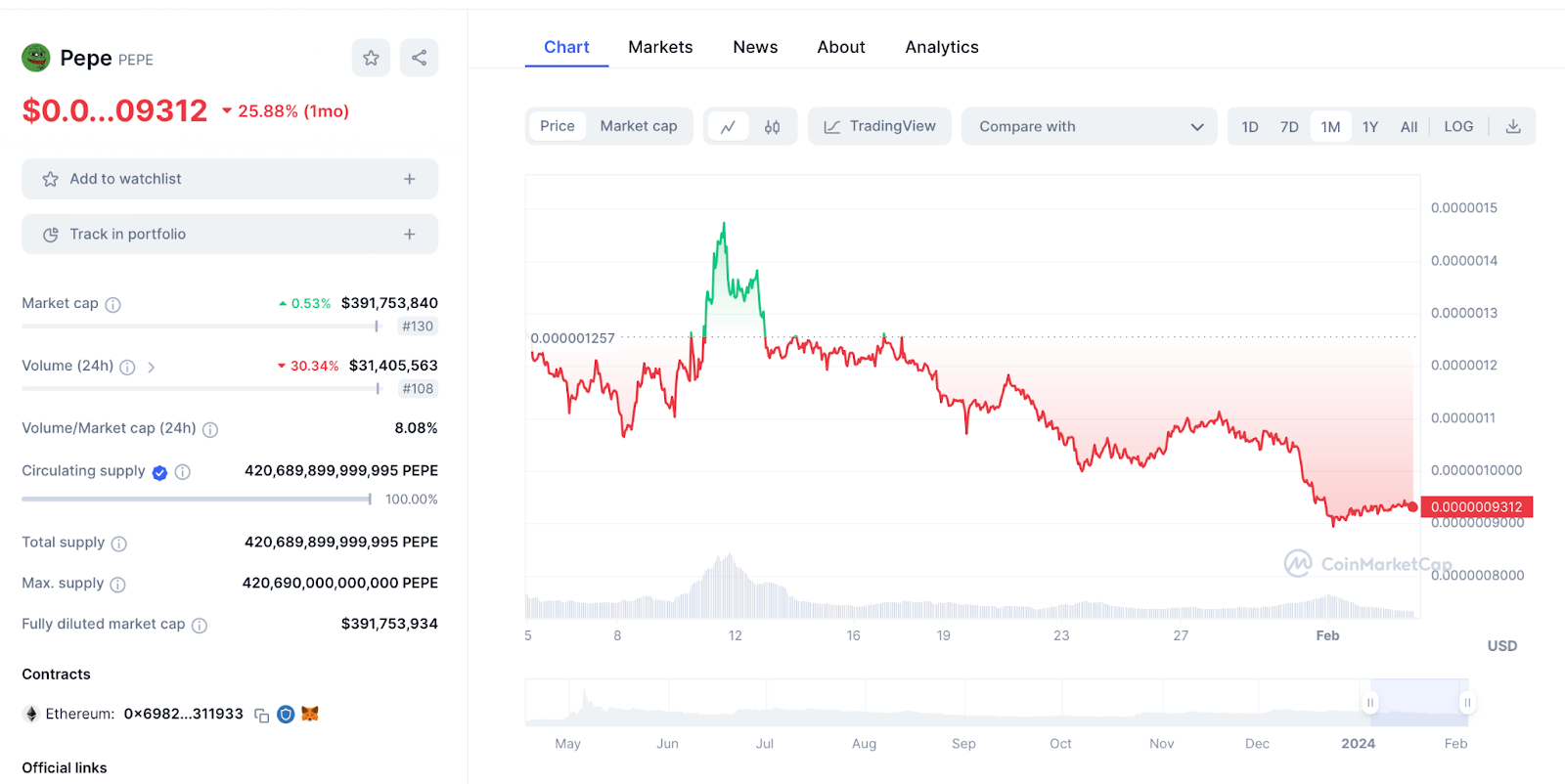
Task: Click the share icon beside Pepe
Action: tap(419, 58)
